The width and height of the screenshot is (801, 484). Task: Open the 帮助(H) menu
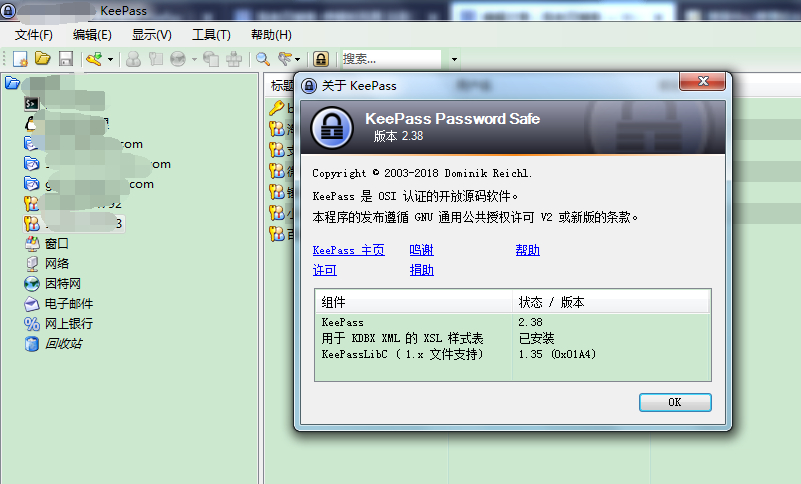click(x=271, y=35)
